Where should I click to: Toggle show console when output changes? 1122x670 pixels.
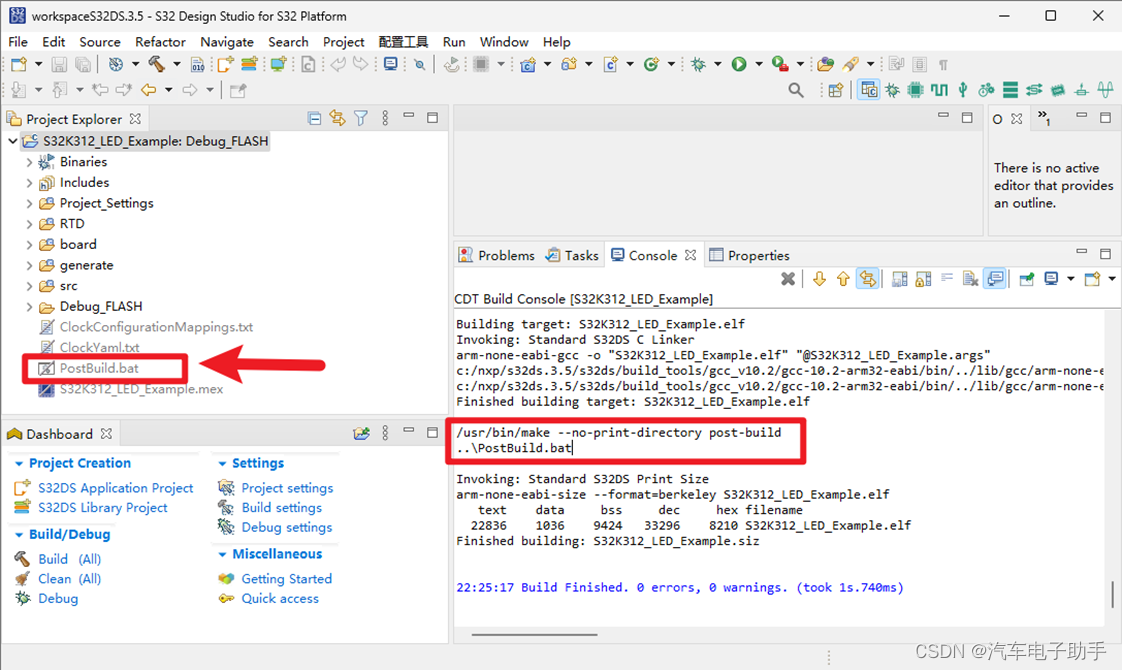[995, 279]
